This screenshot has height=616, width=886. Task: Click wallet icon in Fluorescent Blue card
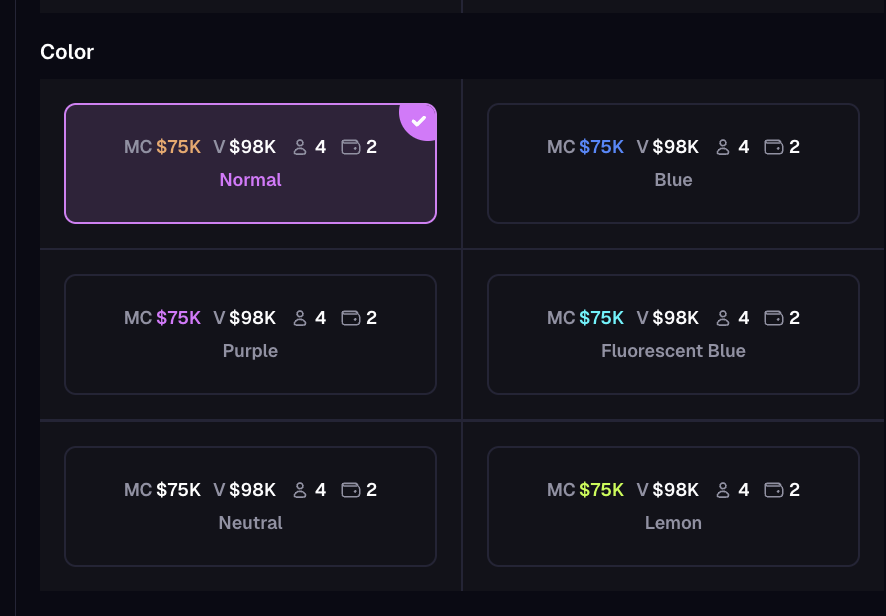tap(773, 318)
